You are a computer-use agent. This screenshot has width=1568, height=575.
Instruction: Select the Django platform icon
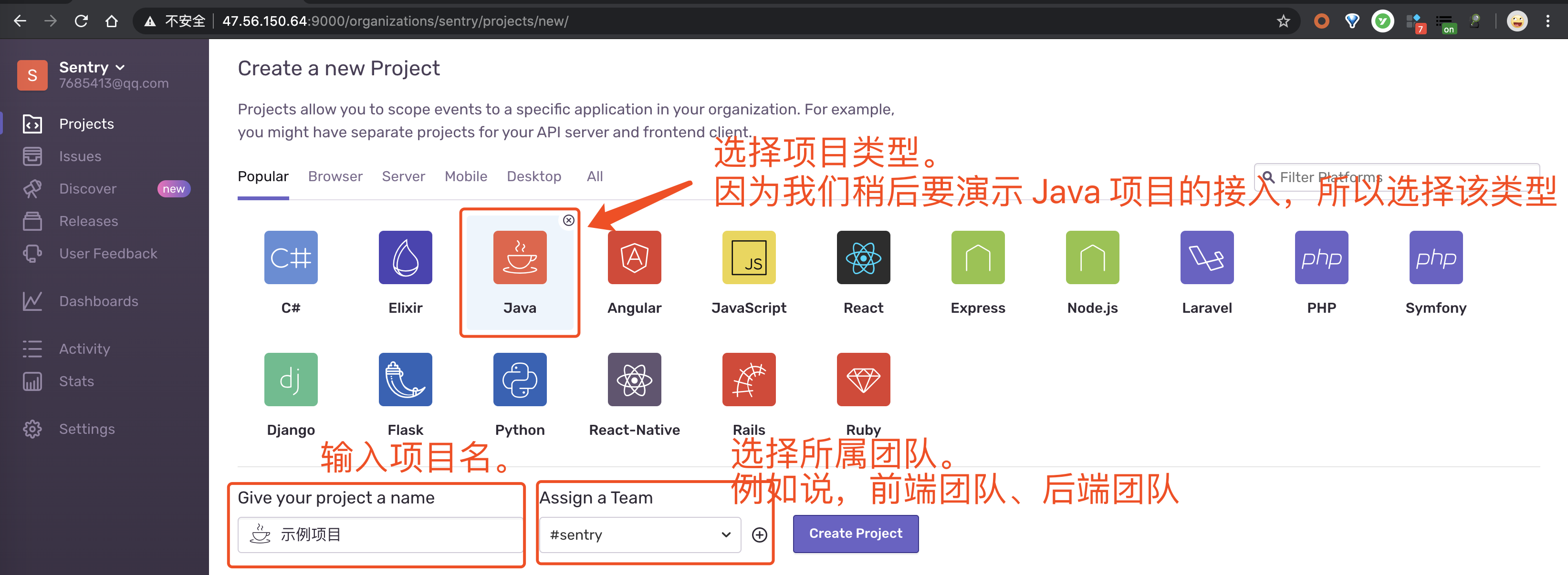point(290,379)
